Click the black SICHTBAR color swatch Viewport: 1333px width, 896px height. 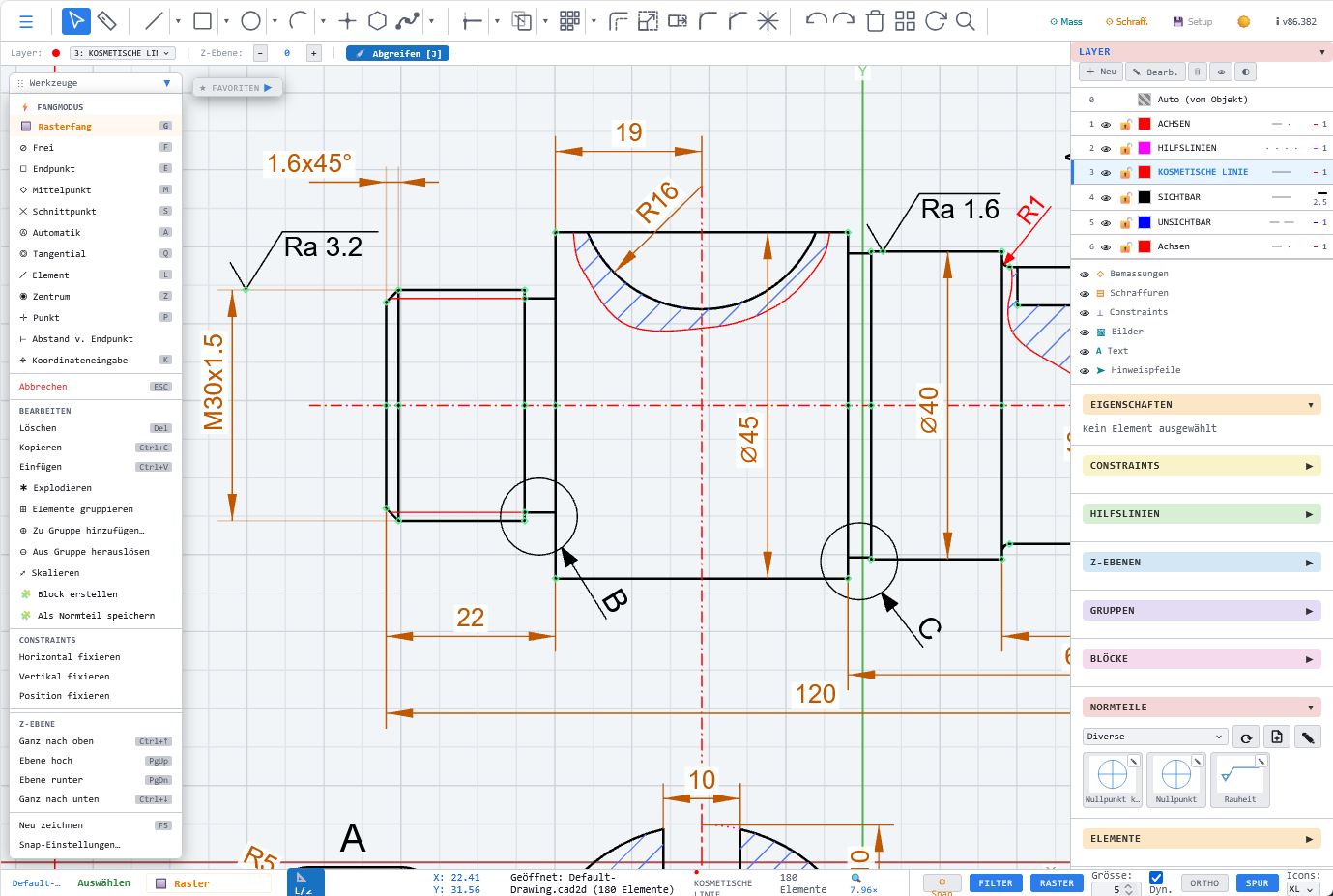pos(1145,197)
